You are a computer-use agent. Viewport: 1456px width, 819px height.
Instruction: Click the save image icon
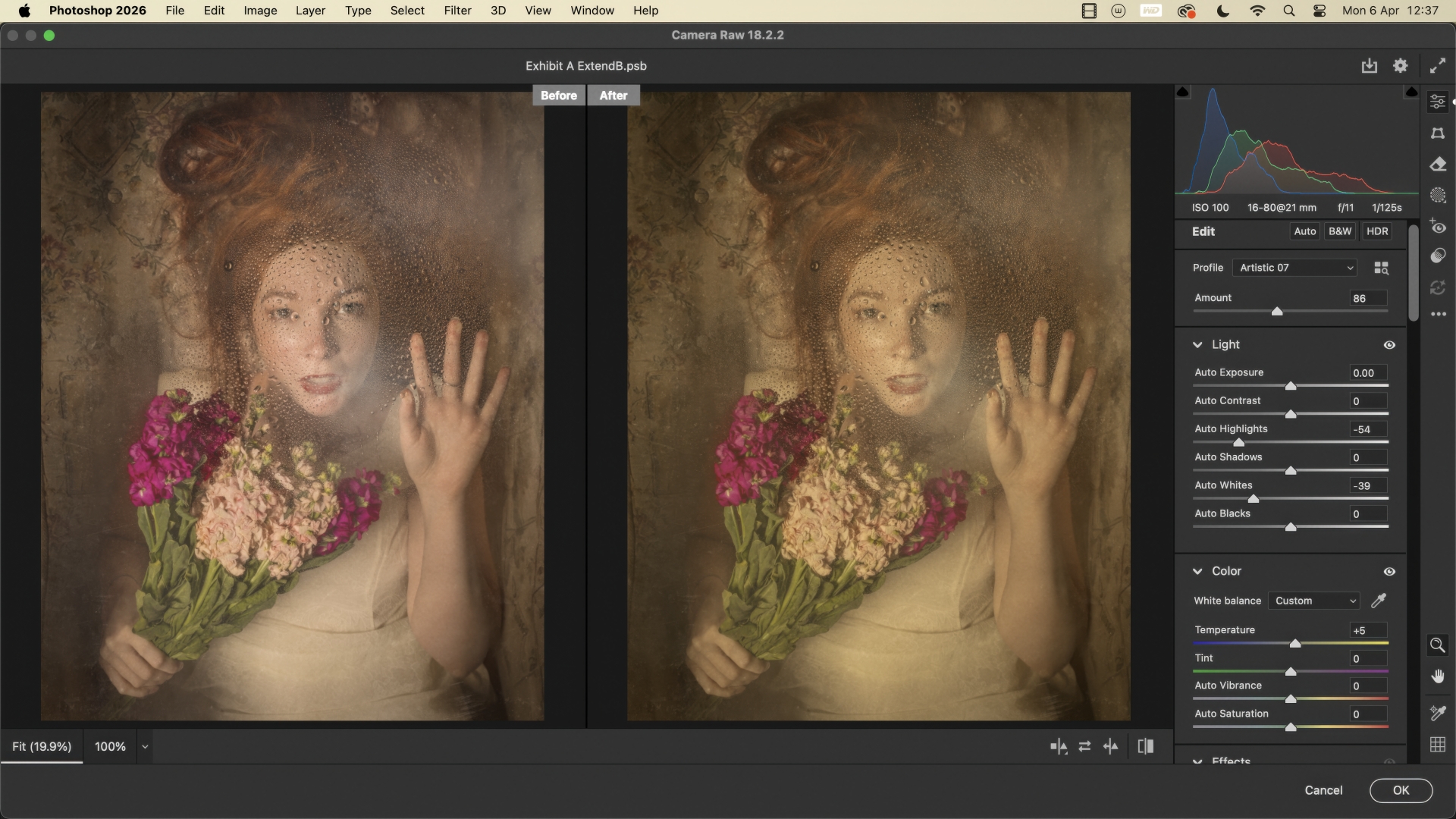[x=1369, y=66]
